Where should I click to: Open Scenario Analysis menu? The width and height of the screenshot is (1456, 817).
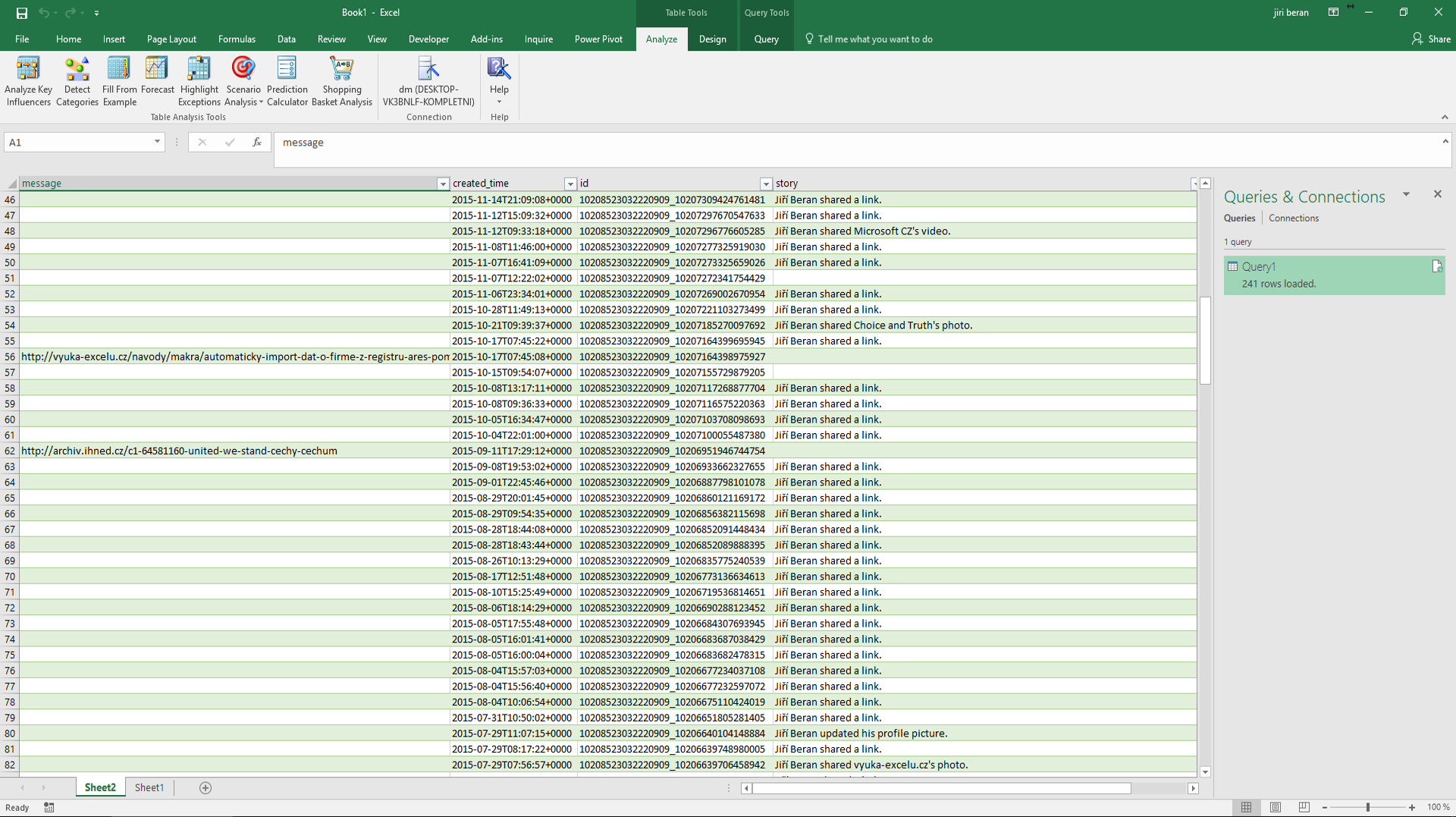(243, 81)
